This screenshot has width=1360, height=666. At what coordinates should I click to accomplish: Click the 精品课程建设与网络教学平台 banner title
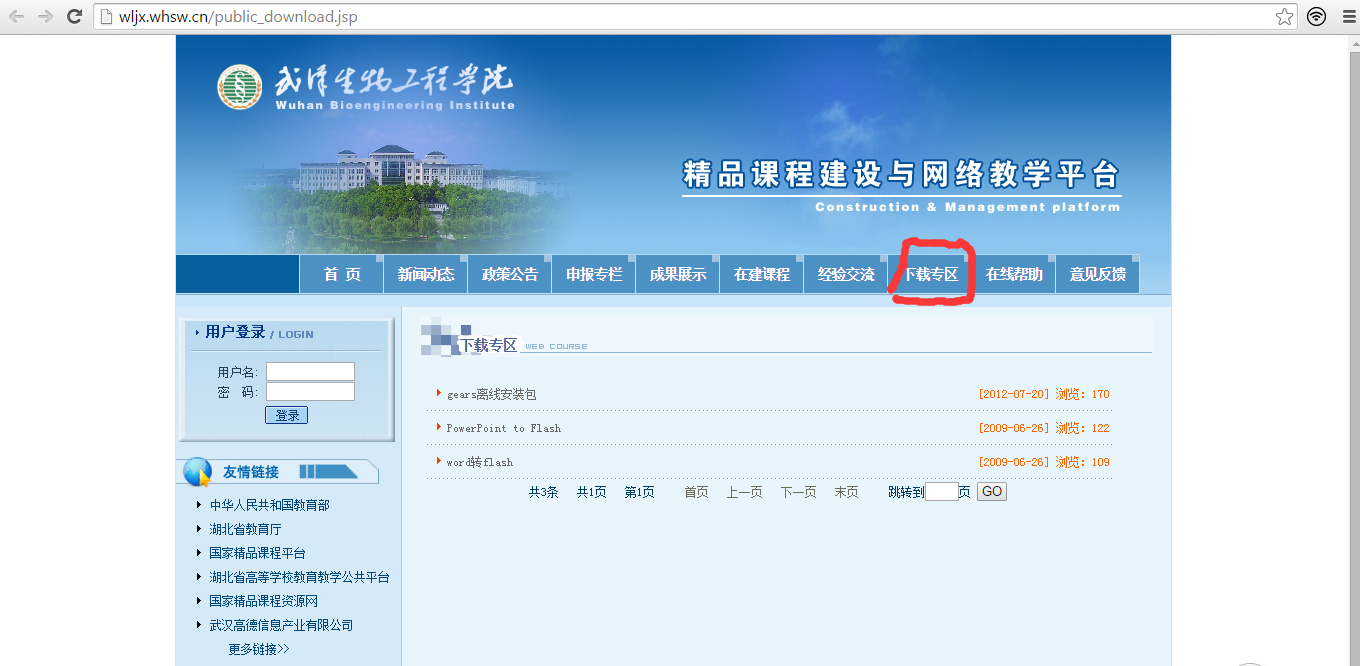[901, 174]
